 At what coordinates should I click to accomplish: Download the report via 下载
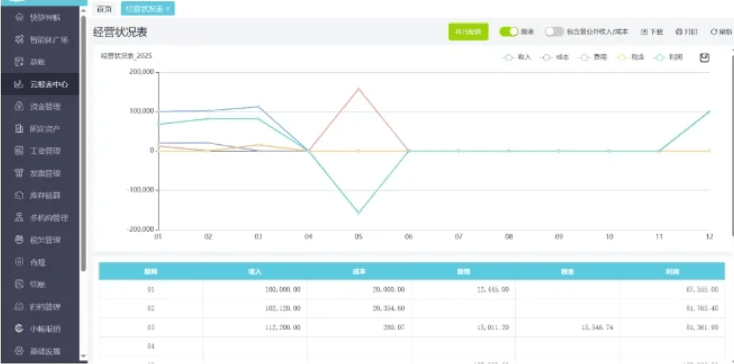coord(652,32)
